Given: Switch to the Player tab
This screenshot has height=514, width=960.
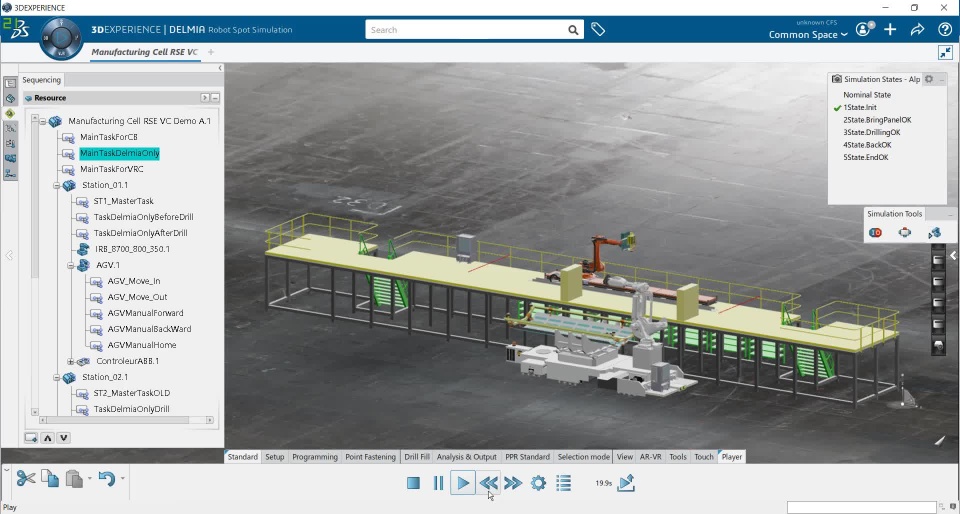Looking at the screenshot, I should pos(732,456).
